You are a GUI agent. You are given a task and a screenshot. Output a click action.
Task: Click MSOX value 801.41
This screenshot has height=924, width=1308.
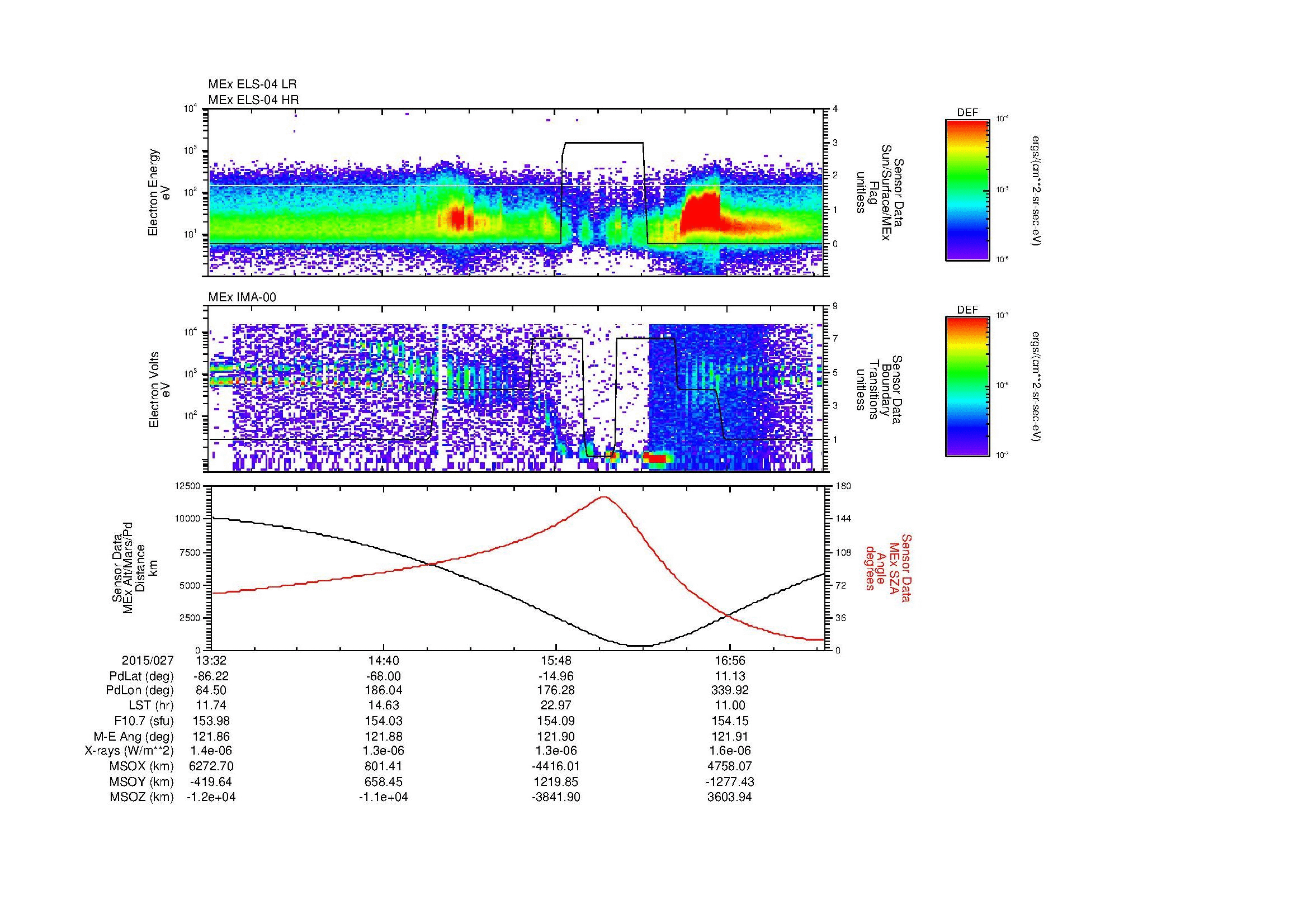(384, 766)
